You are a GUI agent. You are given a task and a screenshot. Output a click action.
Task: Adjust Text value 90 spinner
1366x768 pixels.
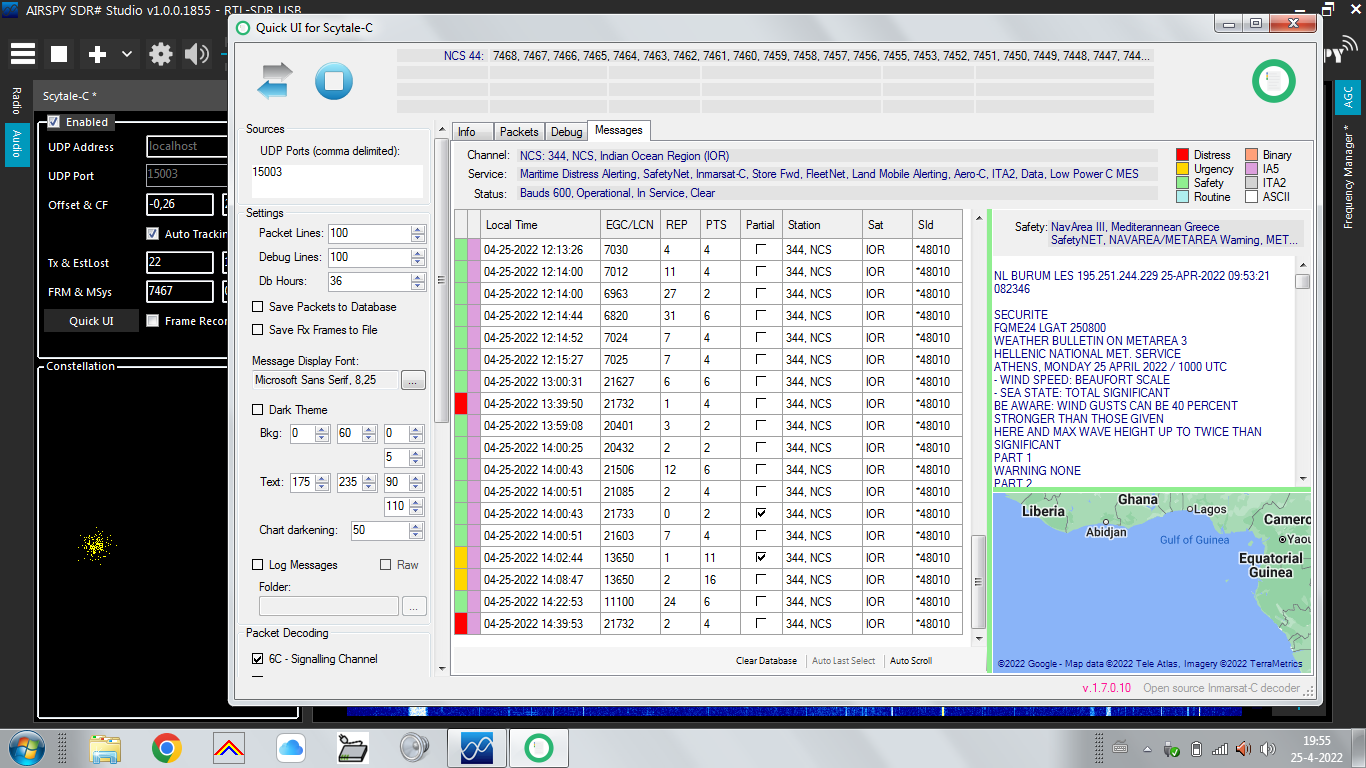tap(418, 482)
